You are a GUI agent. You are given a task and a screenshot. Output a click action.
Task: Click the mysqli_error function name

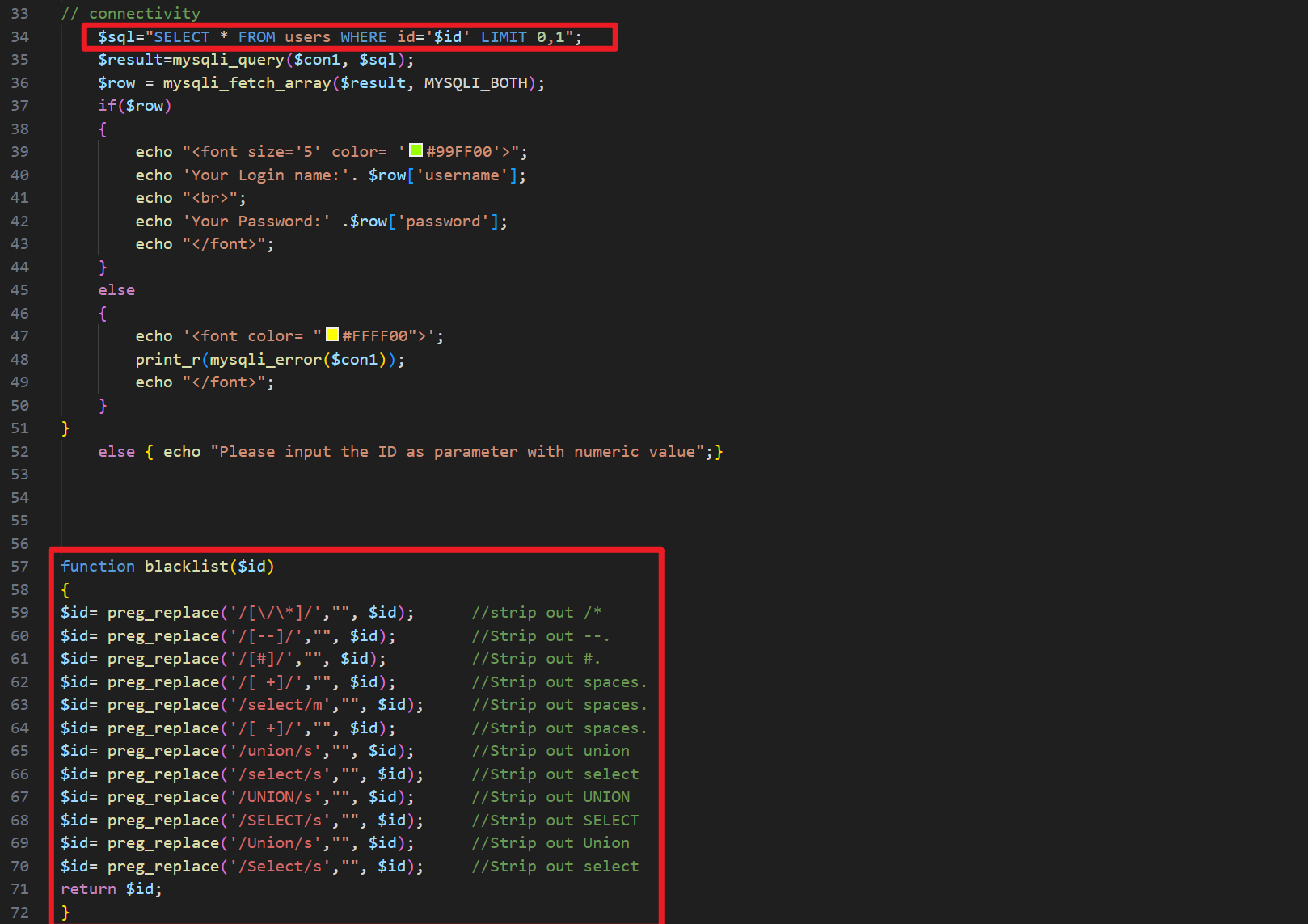coord(265,360)
